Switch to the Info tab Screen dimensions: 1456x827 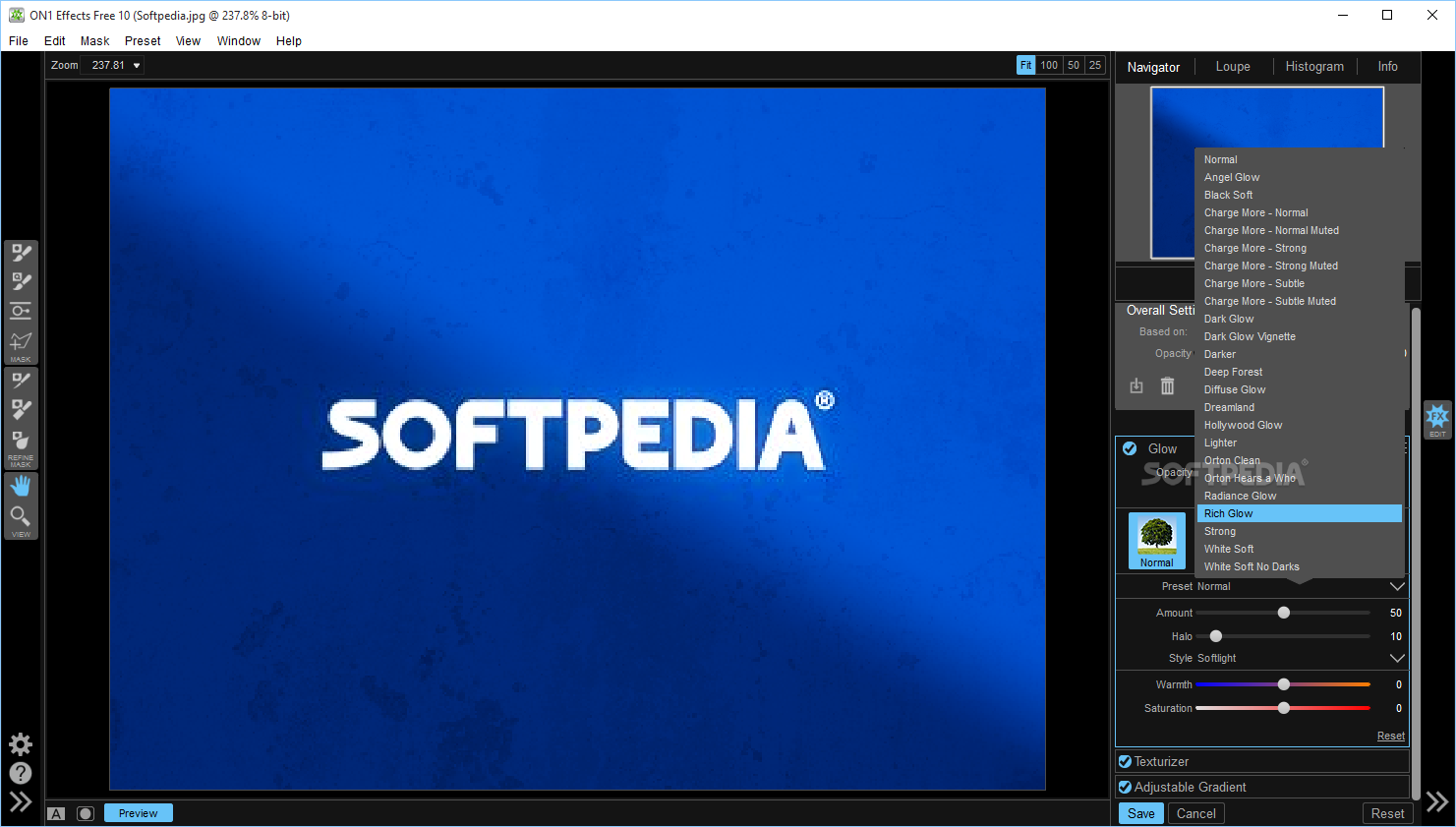pos(1387,67)
